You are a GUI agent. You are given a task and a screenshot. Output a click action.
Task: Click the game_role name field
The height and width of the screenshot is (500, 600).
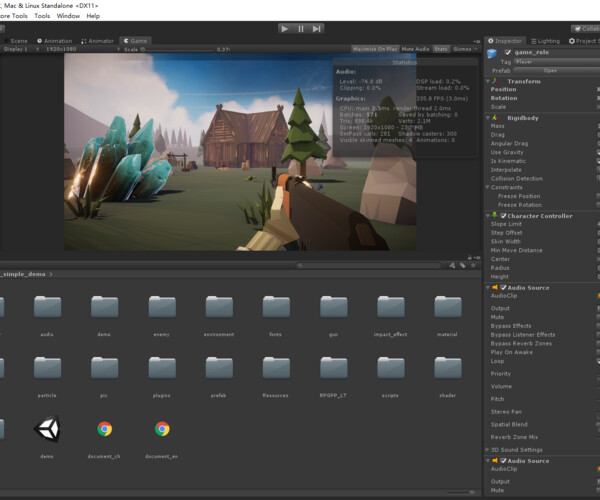[x=557, y=52]
